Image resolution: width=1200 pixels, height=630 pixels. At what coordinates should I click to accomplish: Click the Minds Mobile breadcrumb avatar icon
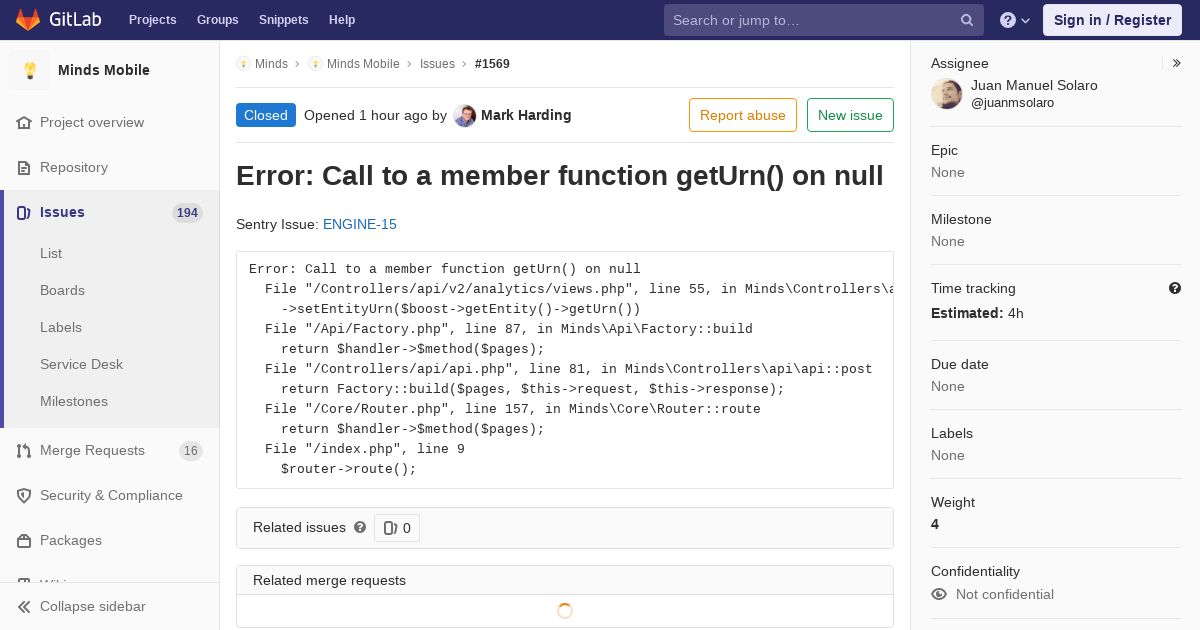[315, 63]
